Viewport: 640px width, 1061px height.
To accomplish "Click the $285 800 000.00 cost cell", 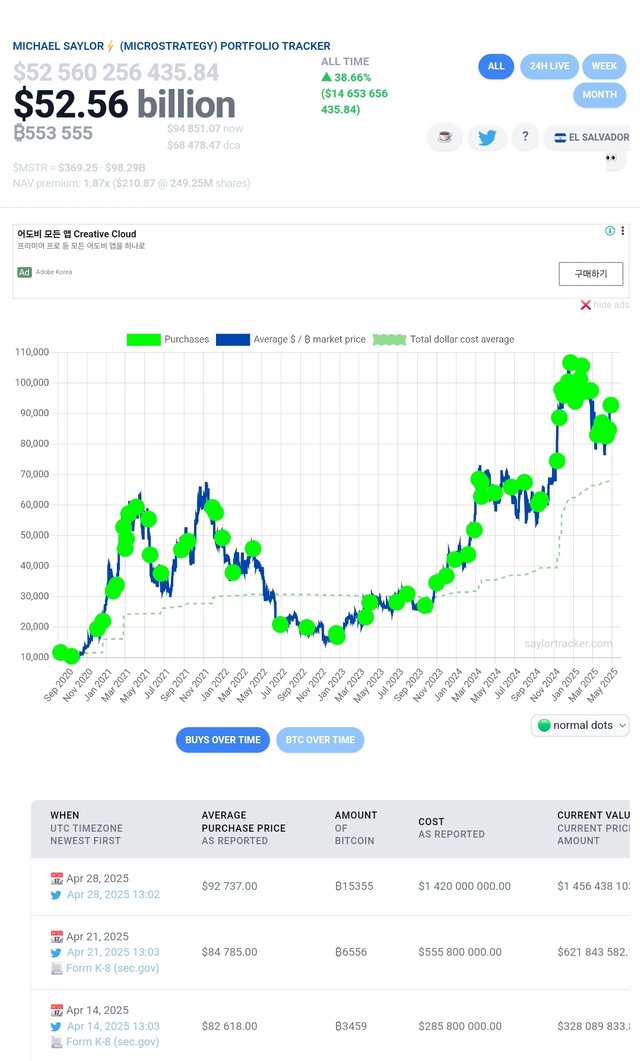I will (x=460, y=1026).
